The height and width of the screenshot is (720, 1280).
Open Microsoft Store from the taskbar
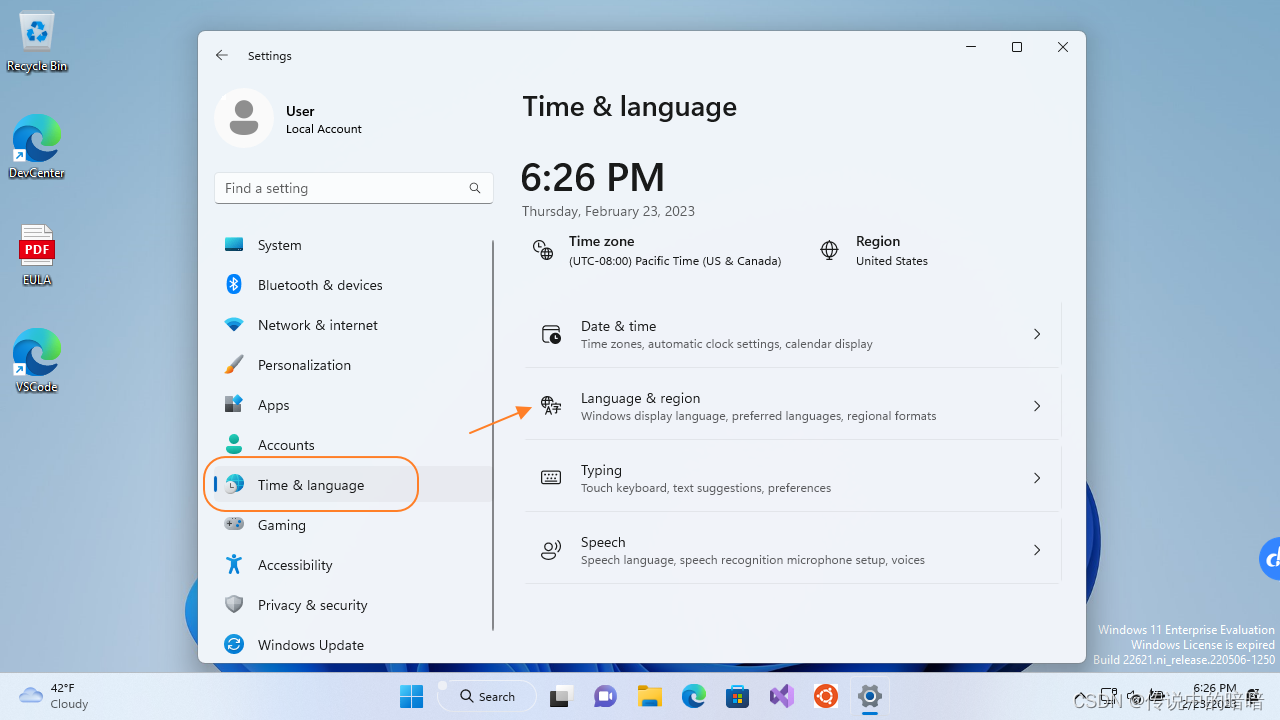tap(738, 696)
